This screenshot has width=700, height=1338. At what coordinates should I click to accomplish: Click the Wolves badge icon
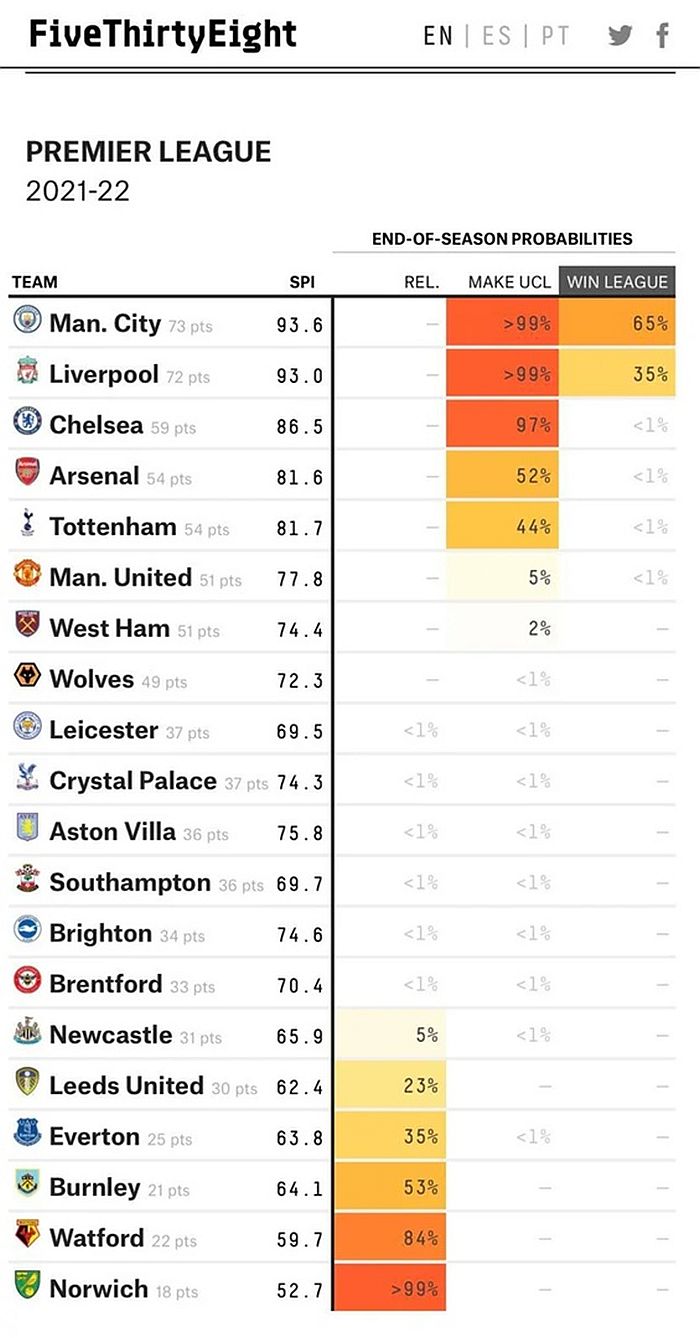pos(27,676)
